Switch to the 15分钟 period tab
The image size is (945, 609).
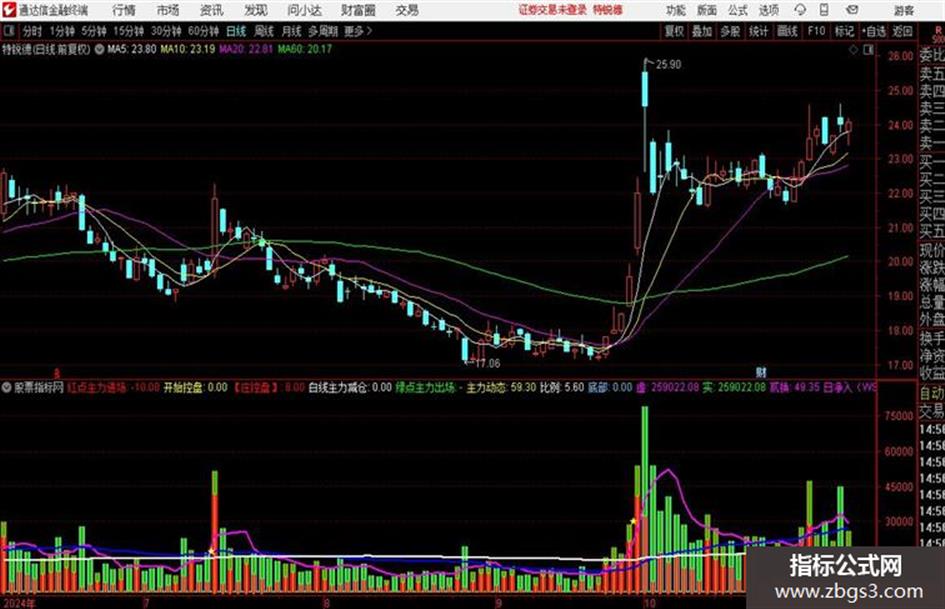click(129, 31)
